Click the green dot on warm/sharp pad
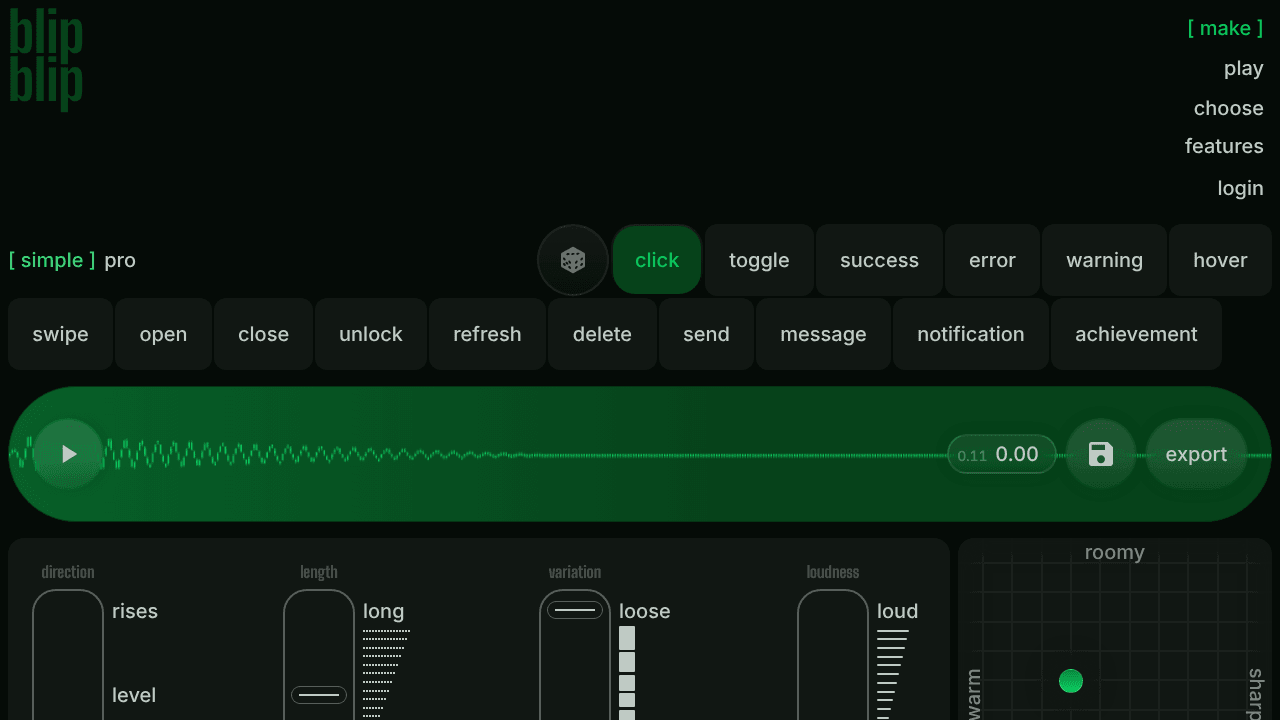1280x720 pixels. (x=1071, y=681)
